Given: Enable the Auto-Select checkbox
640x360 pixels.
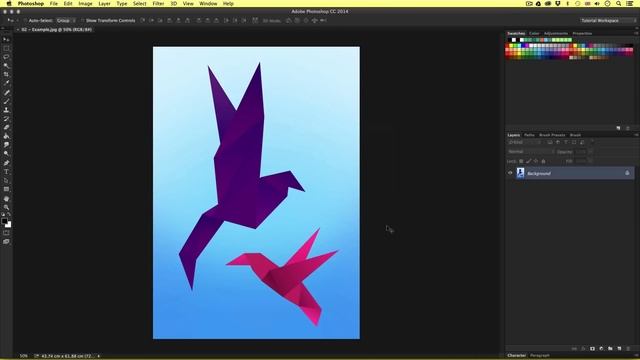Looking at the screenshot, I should pyautogui.click(x=25, y=20).
